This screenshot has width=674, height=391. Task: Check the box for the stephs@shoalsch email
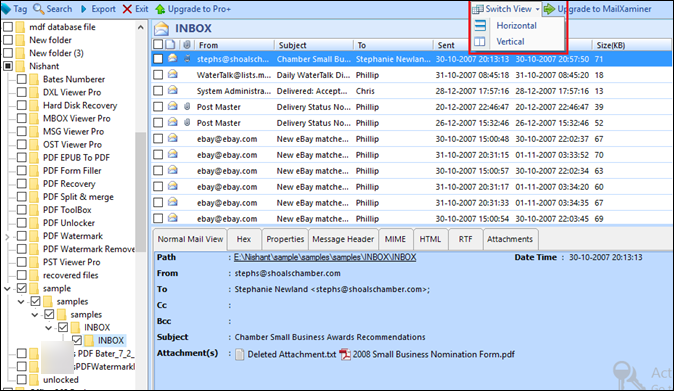point(158,59)
